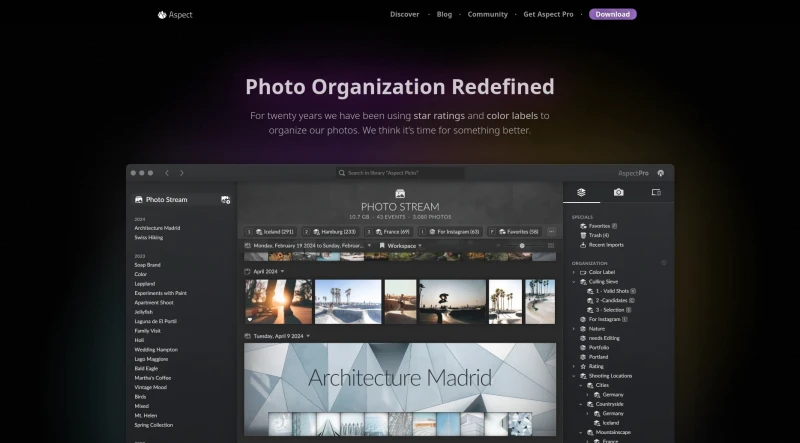Switch to the camera panel tab

[619, 192]
